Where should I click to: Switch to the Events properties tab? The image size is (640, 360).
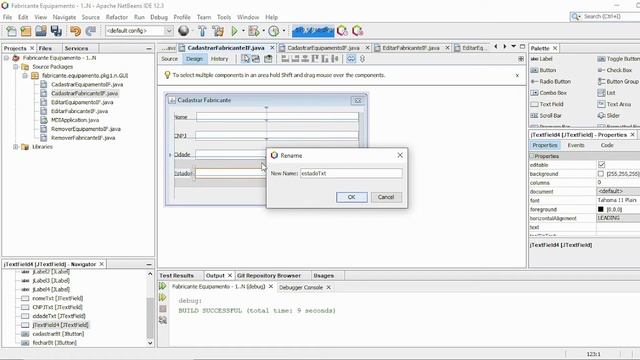point(576,145)
